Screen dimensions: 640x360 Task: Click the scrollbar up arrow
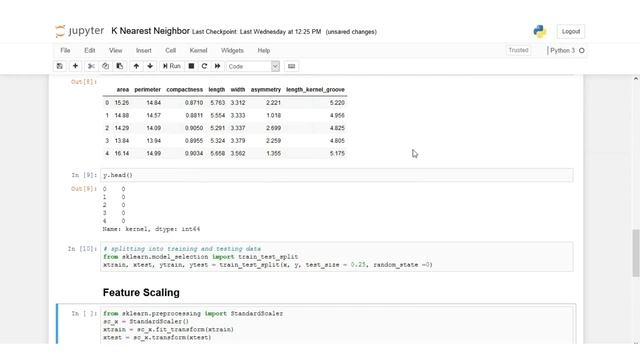636,78
